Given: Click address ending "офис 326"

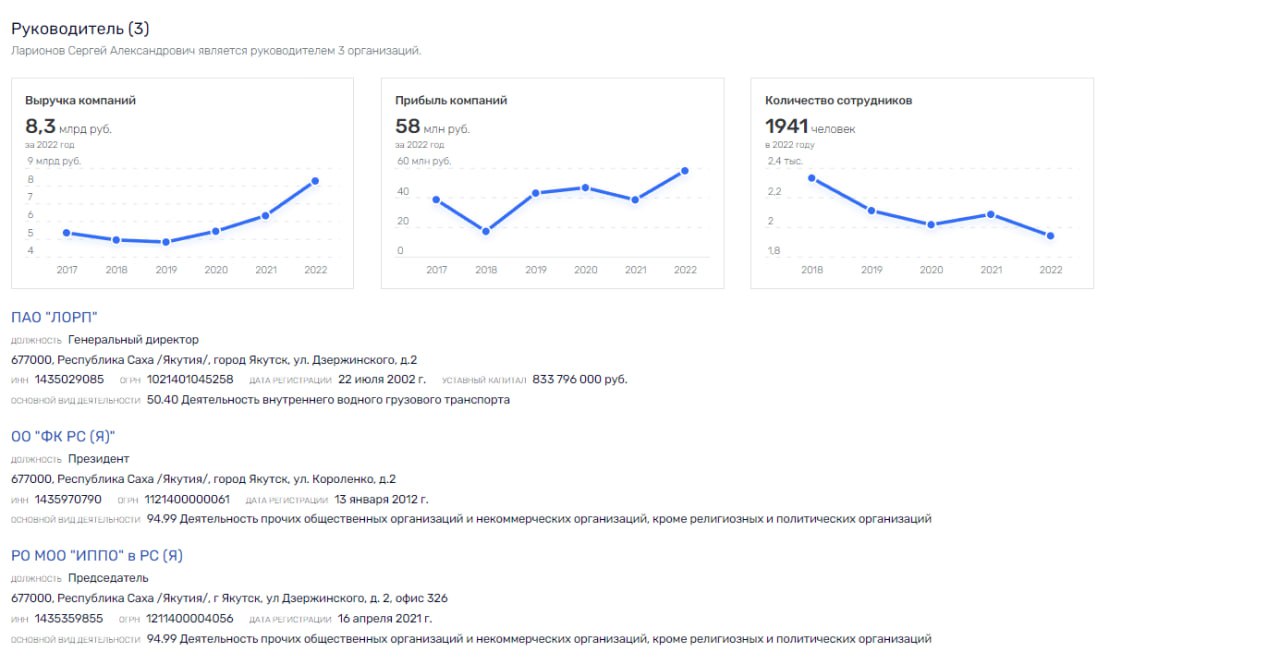Looking at the screenshot, I should [229, 598].
